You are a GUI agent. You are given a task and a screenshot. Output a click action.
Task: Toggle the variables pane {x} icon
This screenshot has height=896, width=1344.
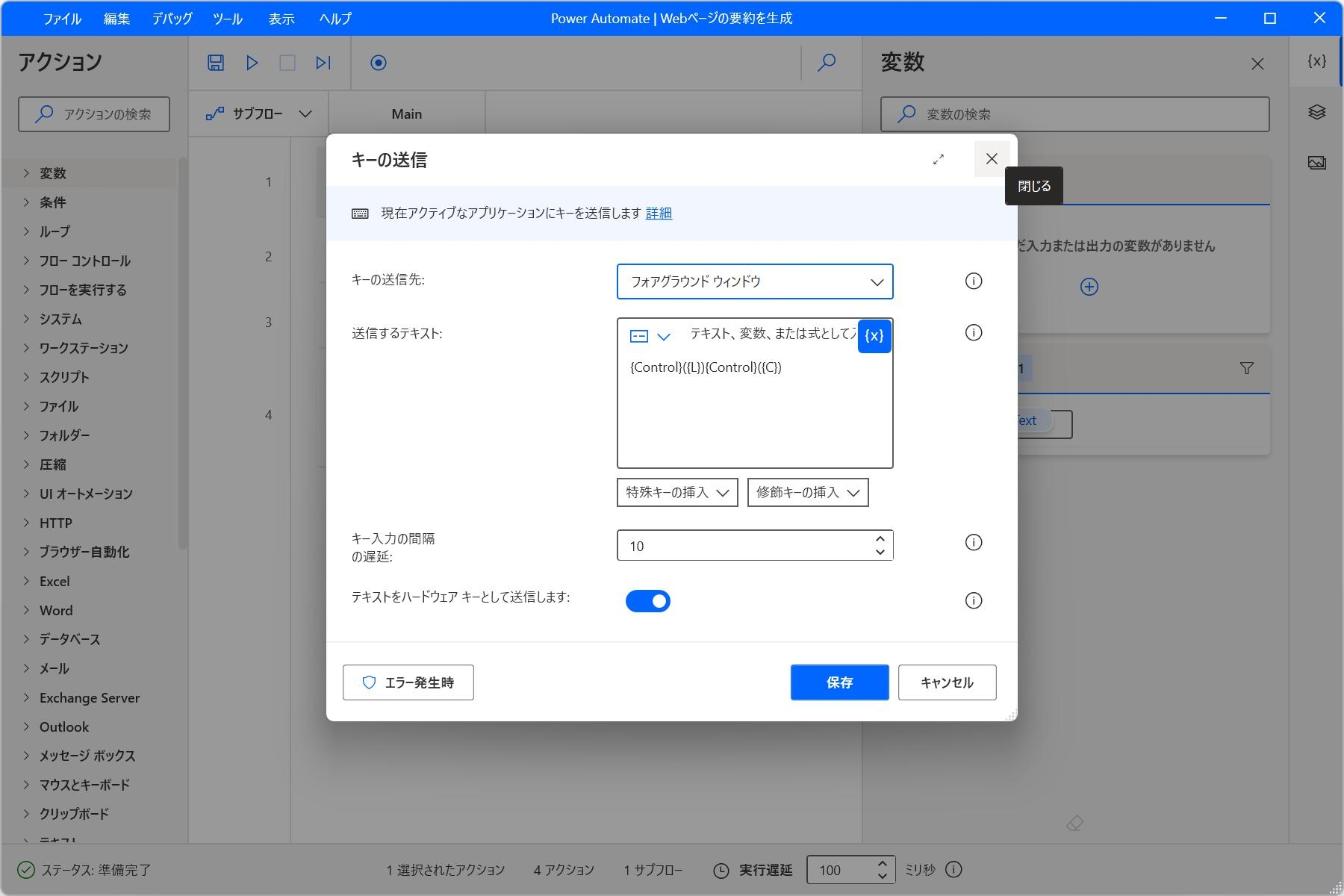point(1317,61)
